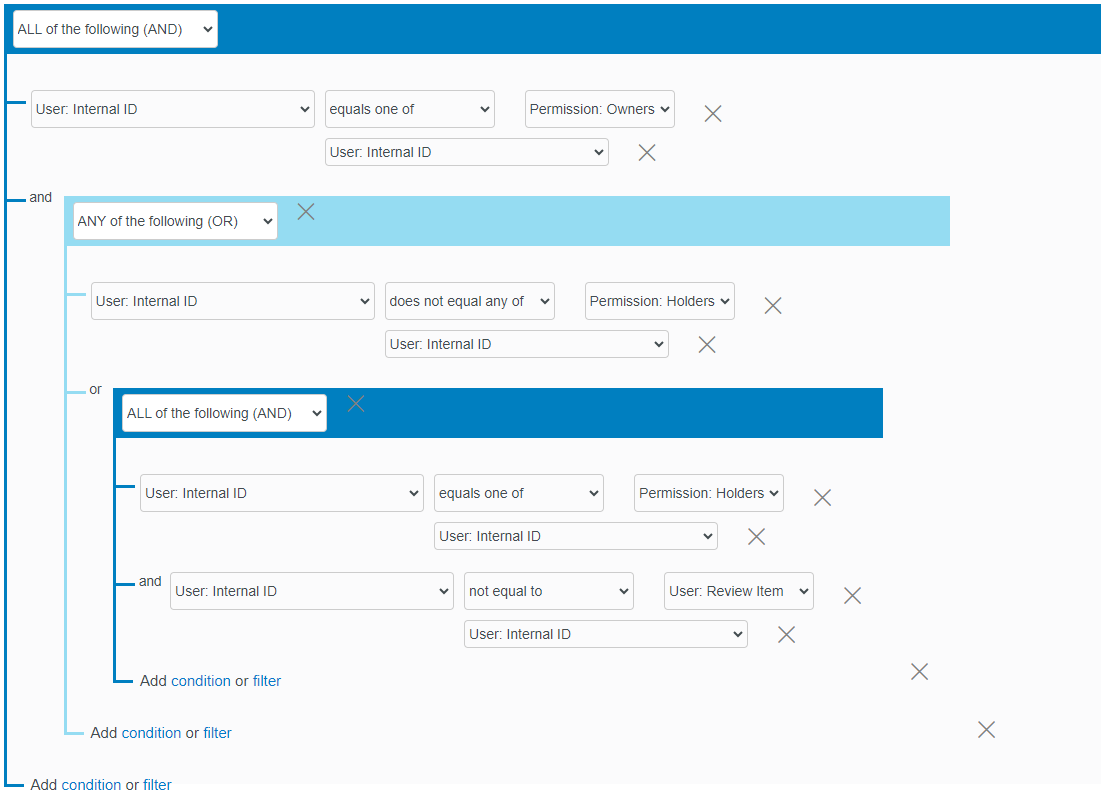Viewport: 1101px width, 799px height.
Task: Delete the inner ALL (AND) group header
Action: tap(355, 403)
